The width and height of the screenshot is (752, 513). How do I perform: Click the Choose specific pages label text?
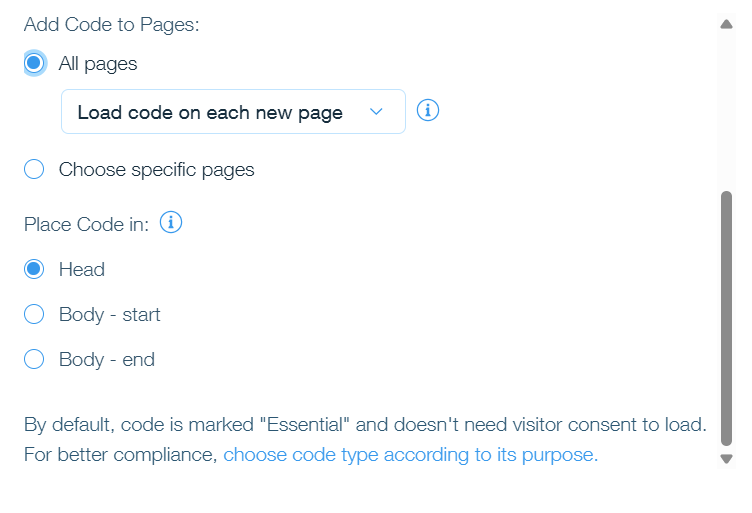click(x=156, y=170)
